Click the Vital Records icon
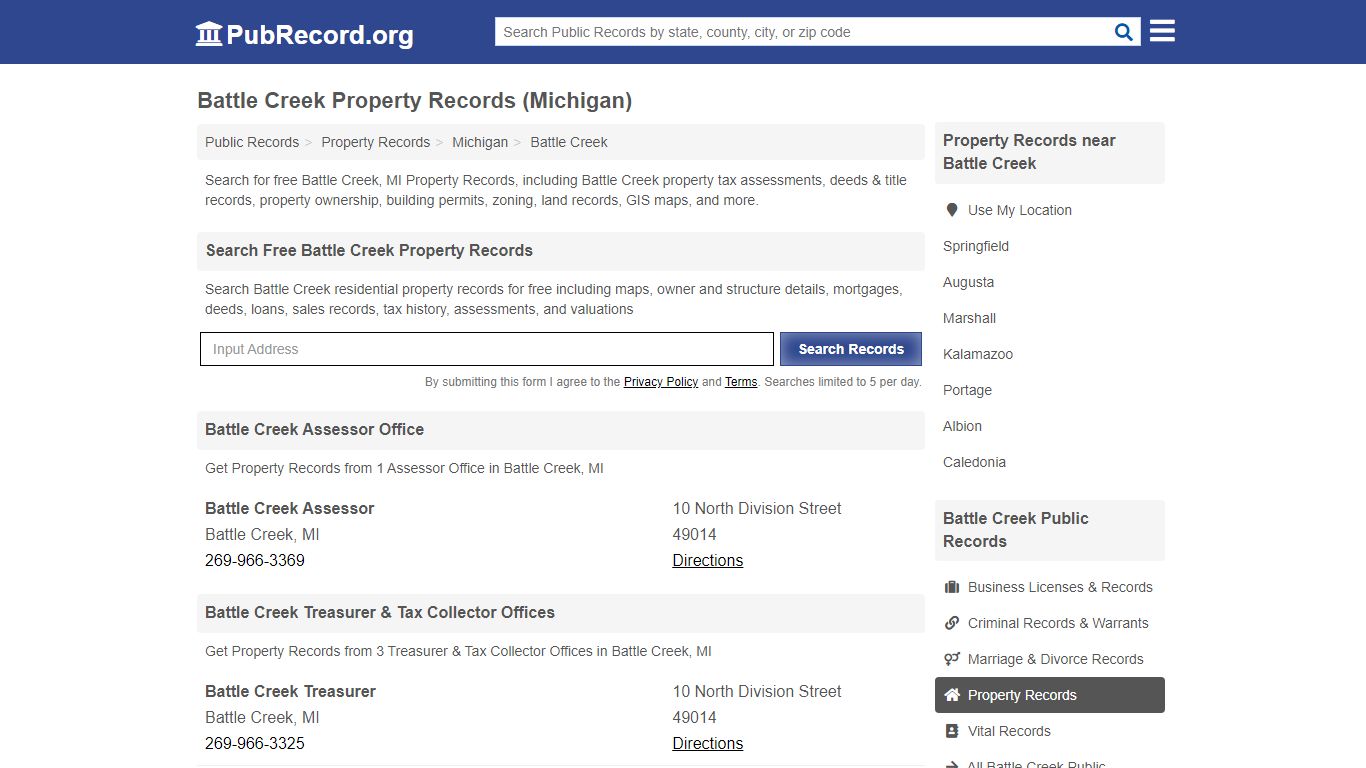Image resolution: width=1366 pixels, height=768 pixels. pyautogui.click(x=952, y=731)
